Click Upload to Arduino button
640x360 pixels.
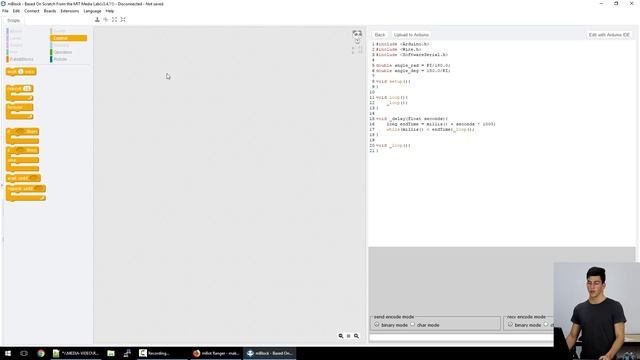coord(411,35)
